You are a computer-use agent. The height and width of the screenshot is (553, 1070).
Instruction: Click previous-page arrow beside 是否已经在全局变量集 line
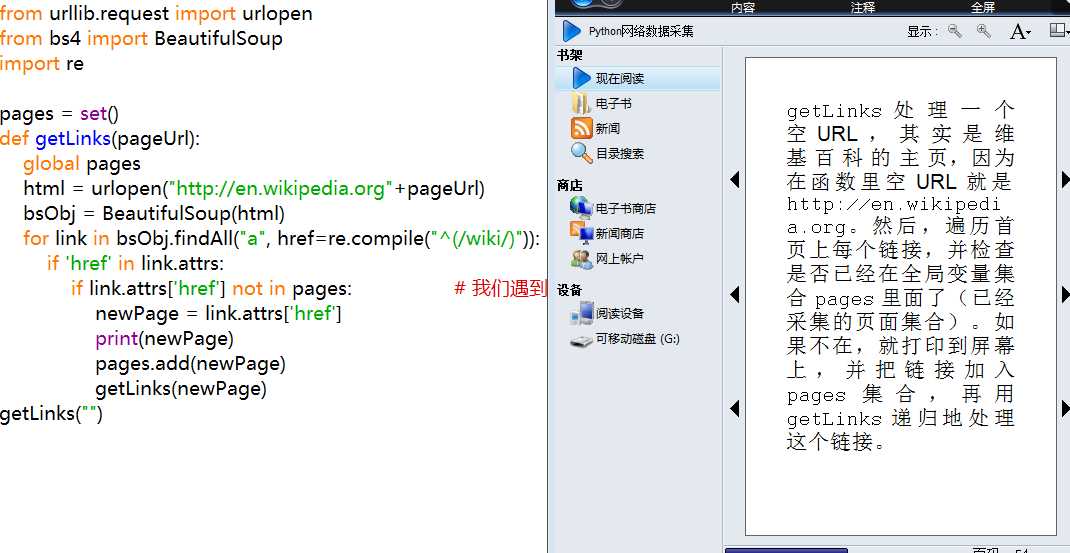pos(734,294)
